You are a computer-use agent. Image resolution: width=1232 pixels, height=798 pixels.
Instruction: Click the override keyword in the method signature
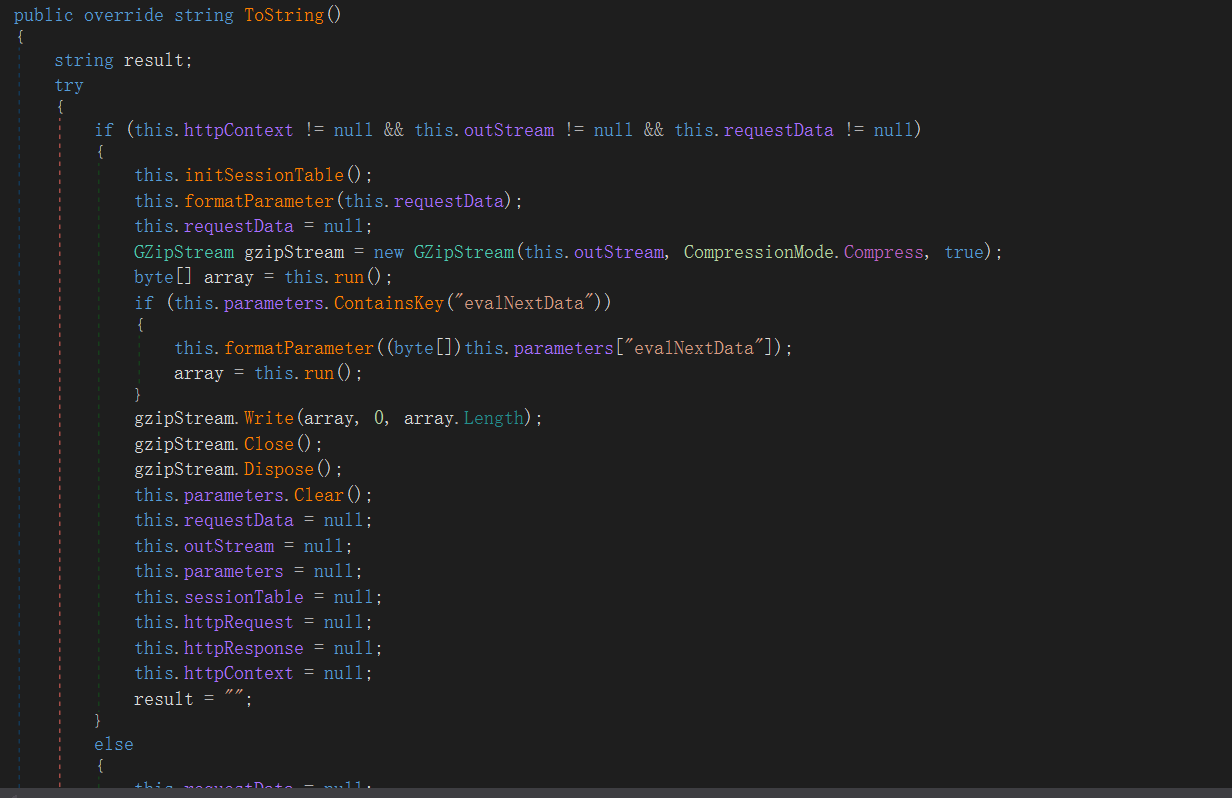[123, 16]
